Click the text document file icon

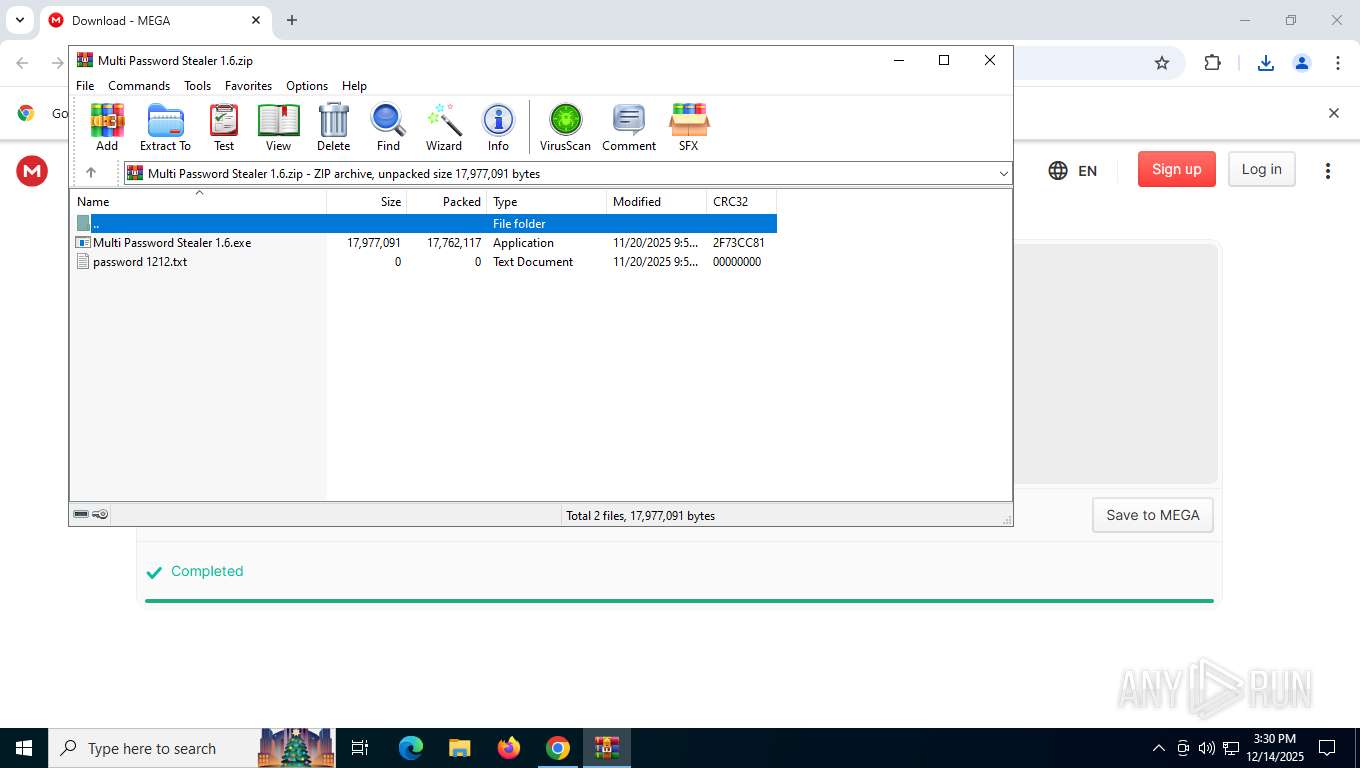(x=83, y=262)
